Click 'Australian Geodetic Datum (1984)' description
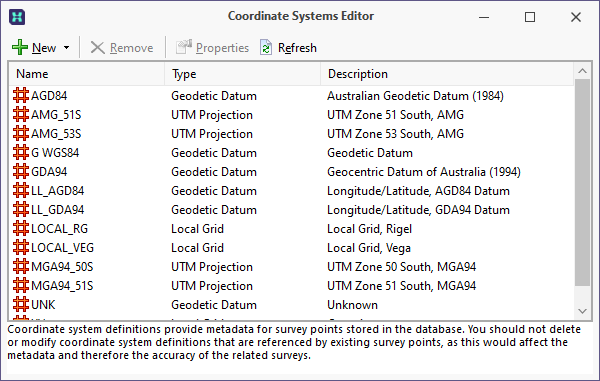This screenshot has height=381, width=600. tap(415, 96)
